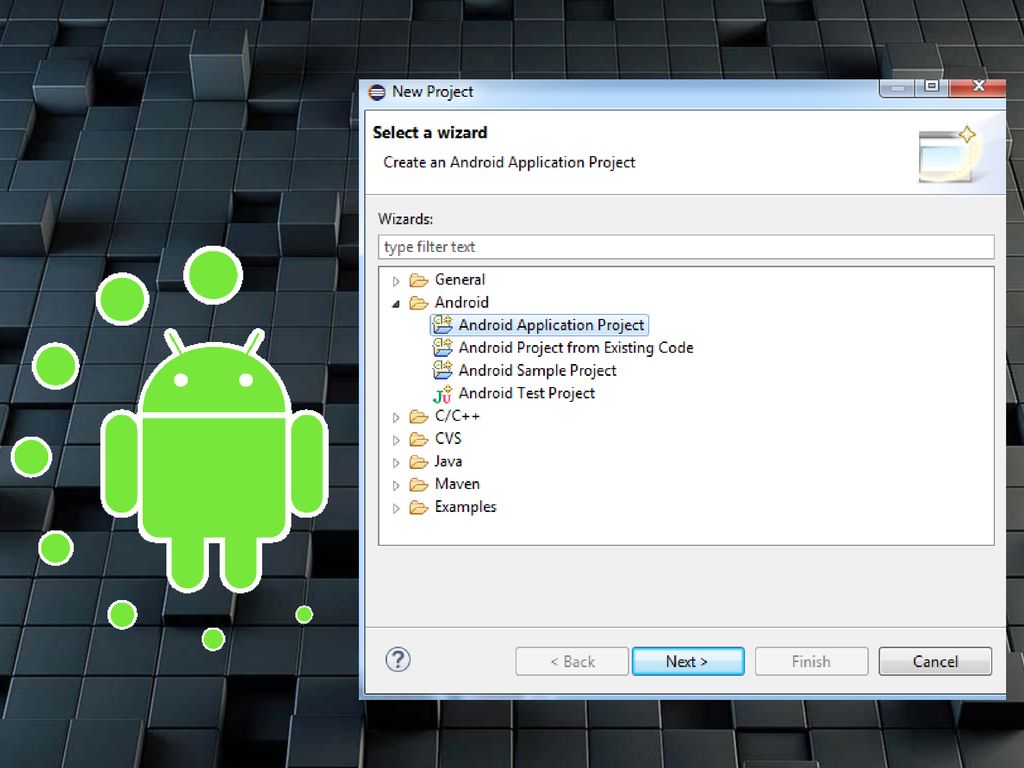This screenshot has width=1024, height=768.
Task: Select the "CVS" tree label
Action: click(x=448, y=439)
